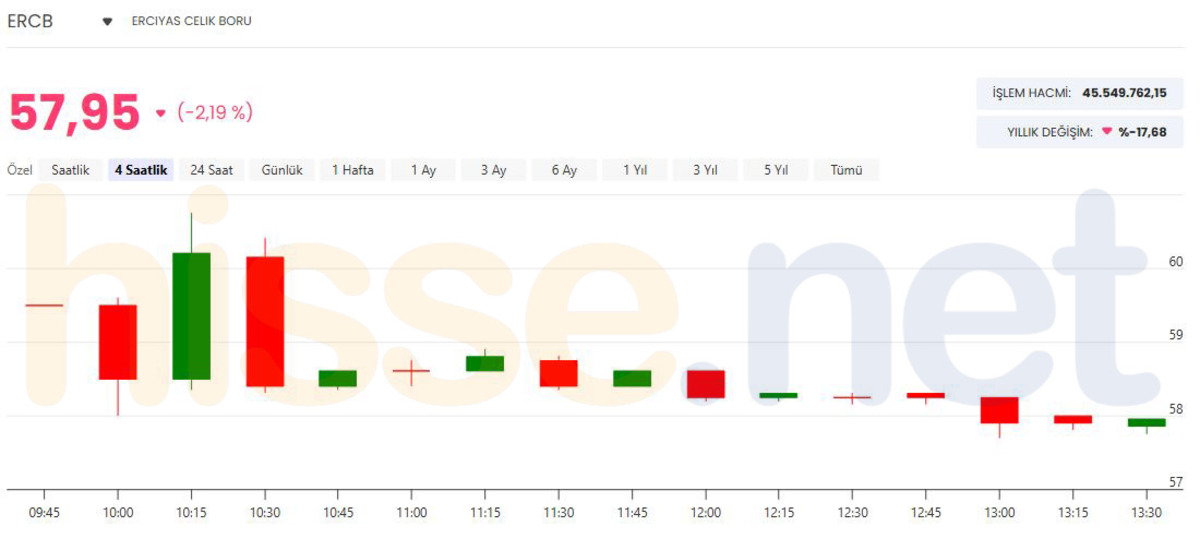Click the red down arrow in YILLIK DEĞİŞİM

(1107, 132)
